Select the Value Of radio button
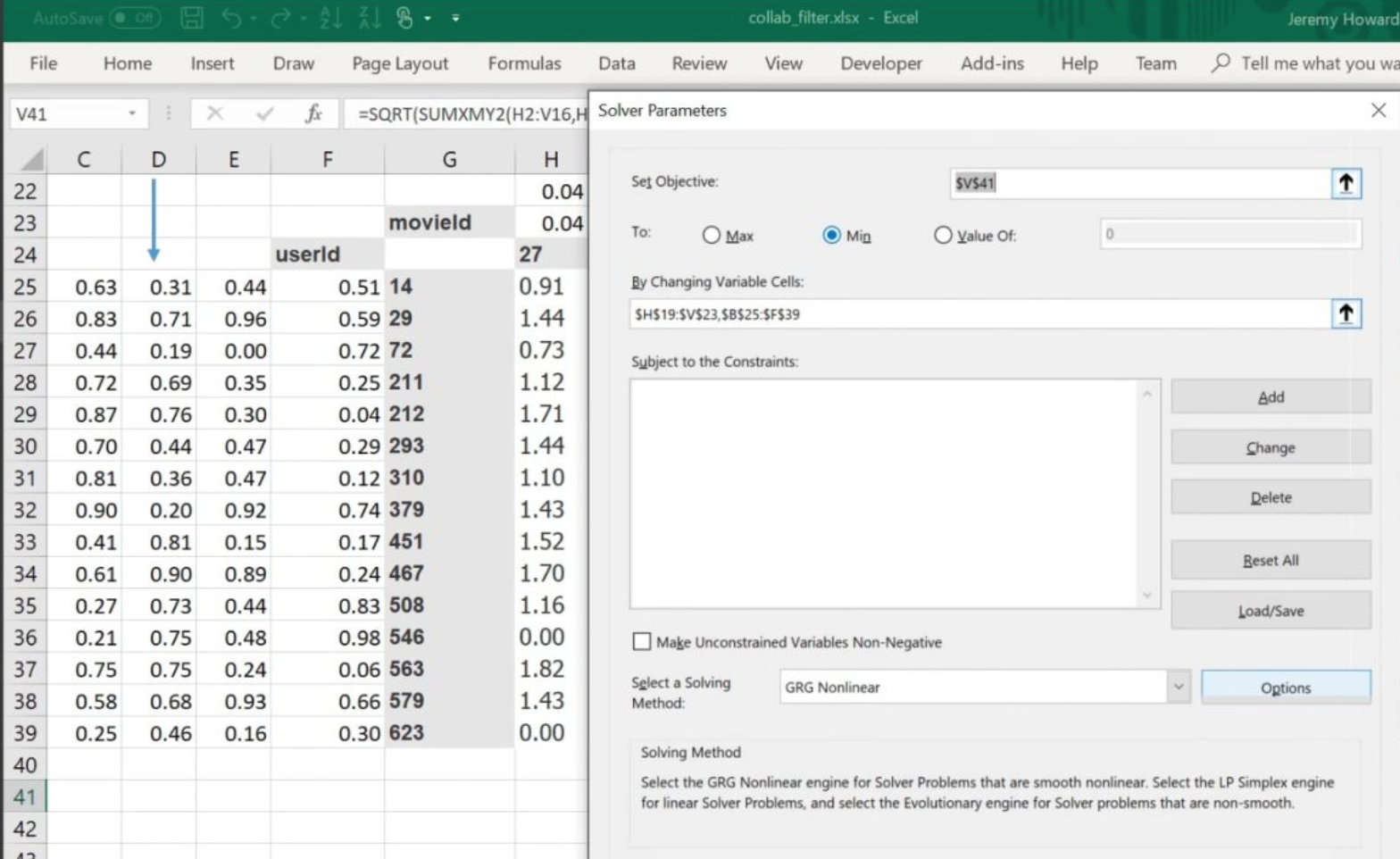The height and width of the screenshot is (859, 1400). pos(943,235)
